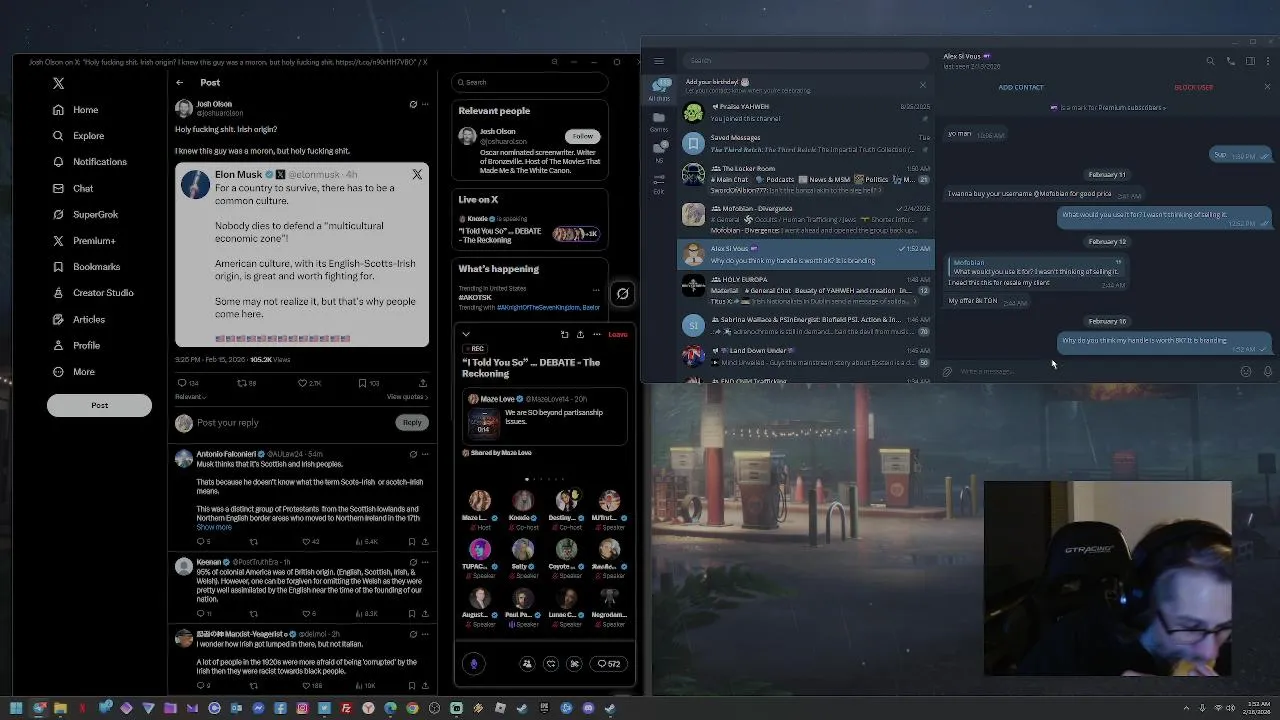Follow Josh Olson in Relevant people

coord(582,136)
